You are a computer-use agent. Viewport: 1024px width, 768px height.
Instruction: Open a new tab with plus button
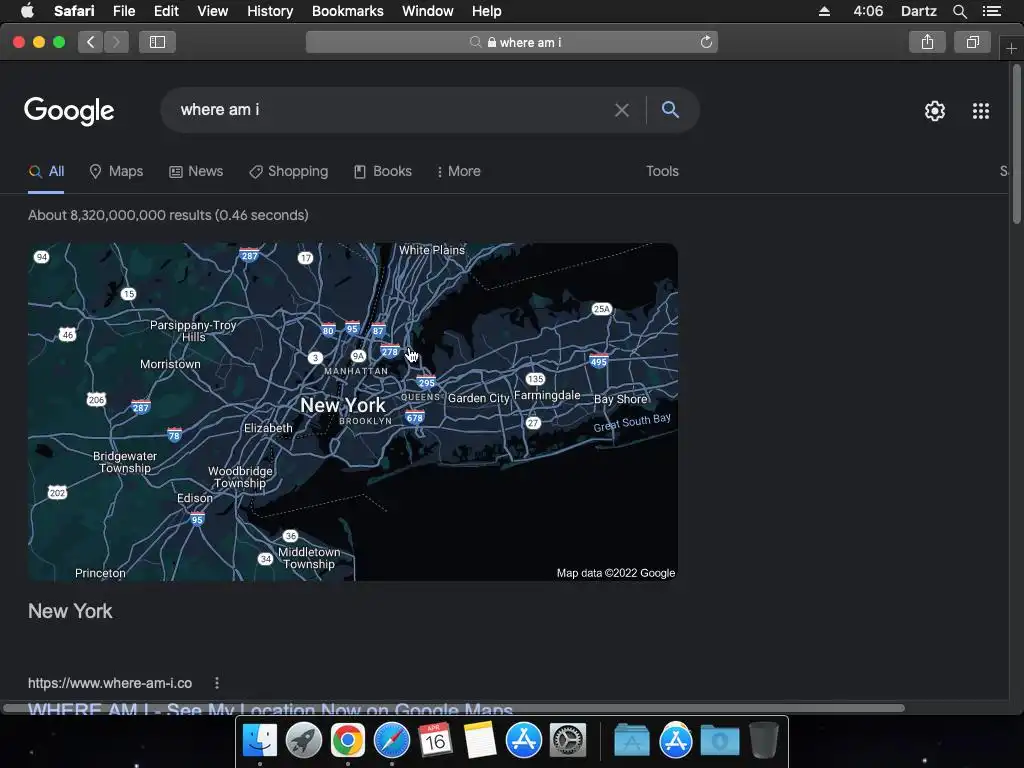[x=1011, y=49]
